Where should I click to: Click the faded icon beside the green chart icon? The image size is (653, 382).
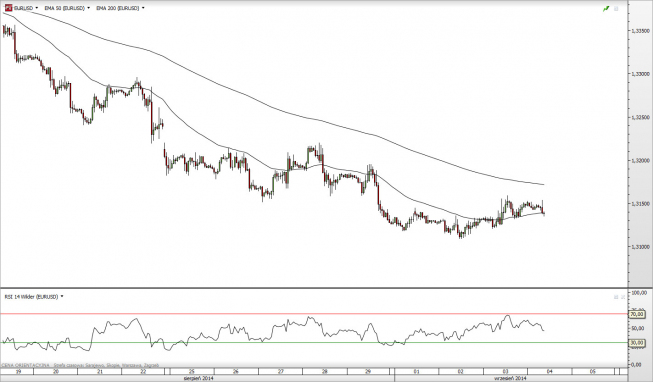(616, 8)
